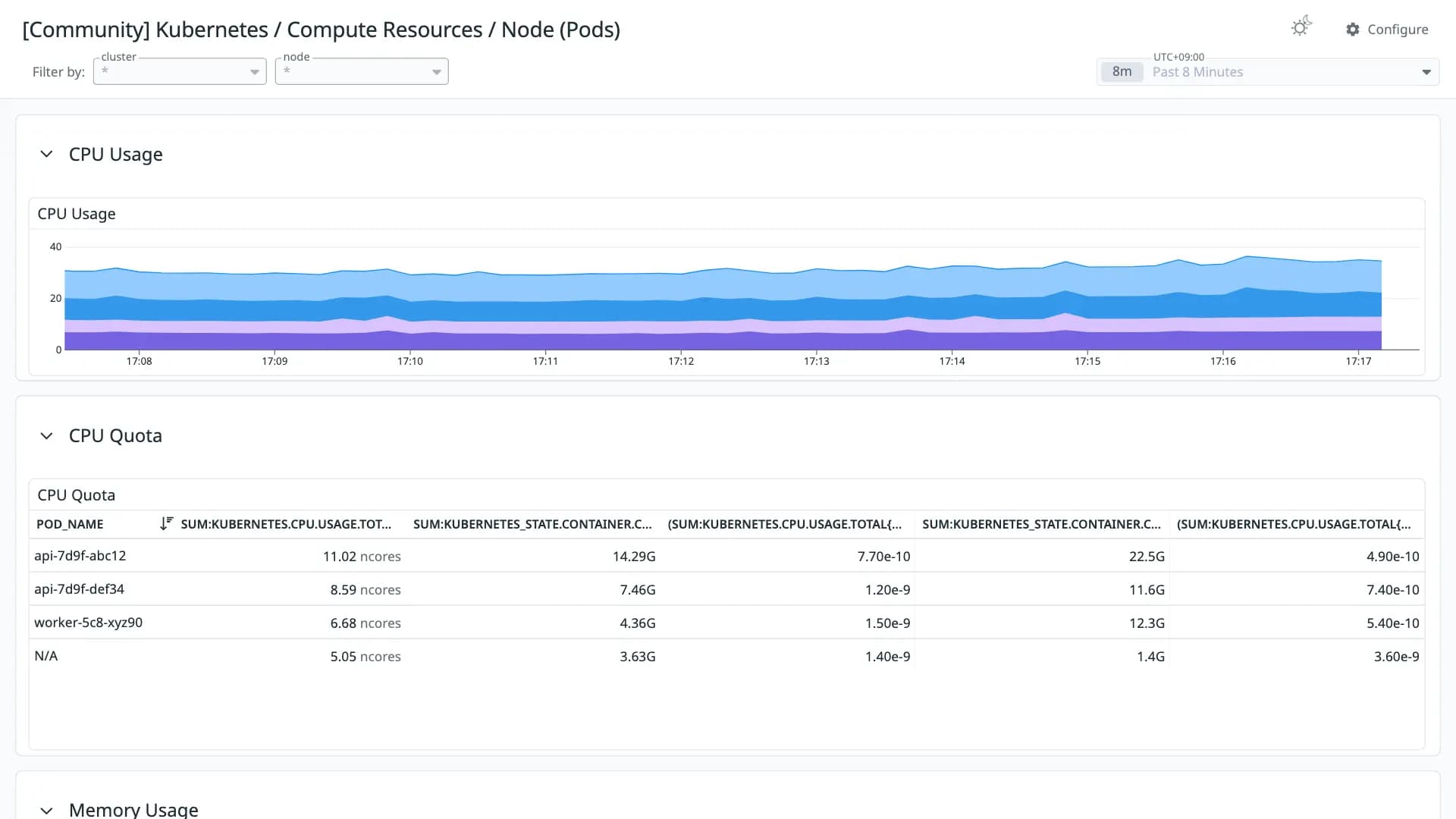Click the POD_NAME column header
The image size is (1456, 819).
coord(70,524)
